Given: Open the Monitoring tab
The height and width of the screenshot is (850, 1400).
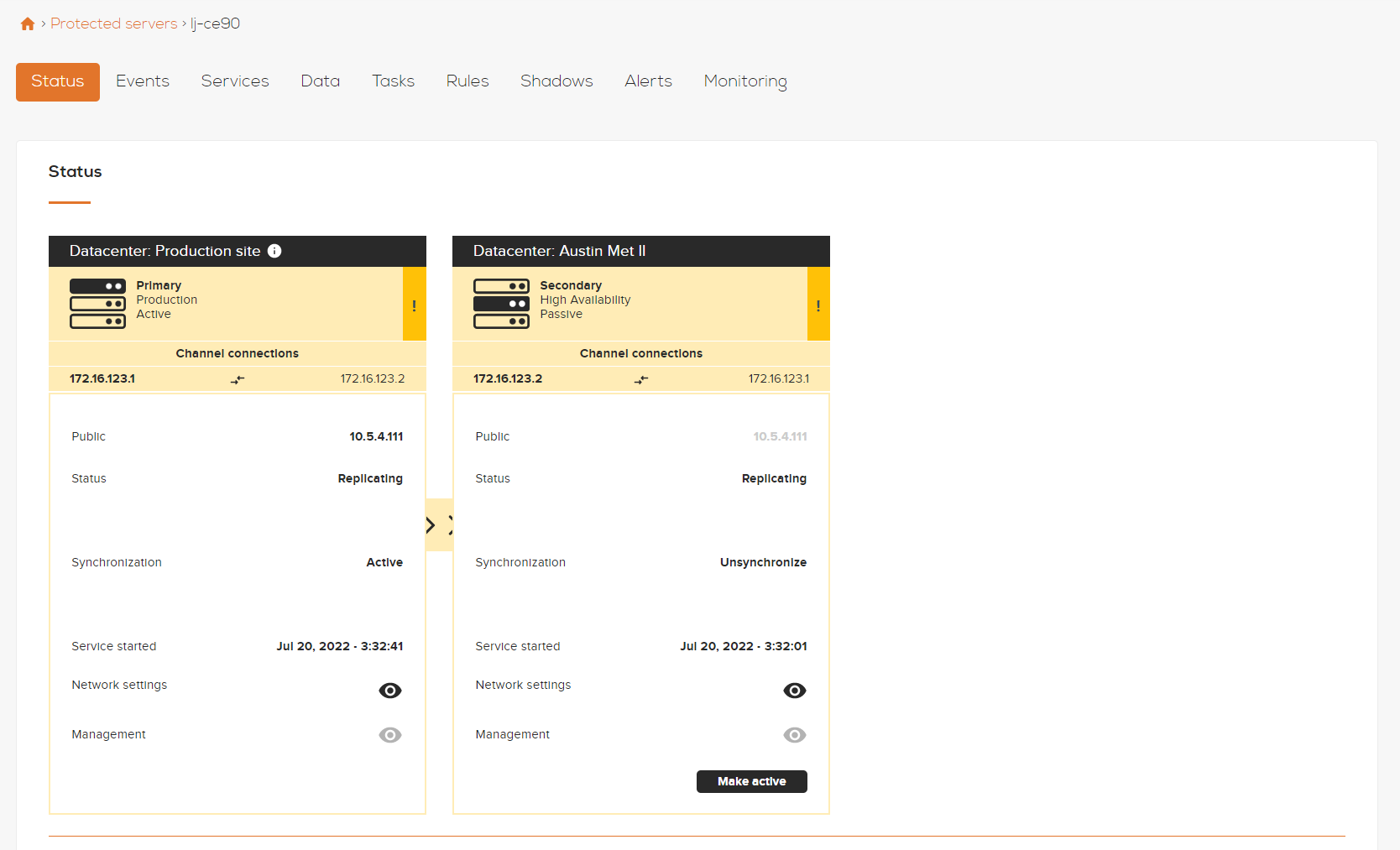Looking at the screenshot, I should point(744,81).
